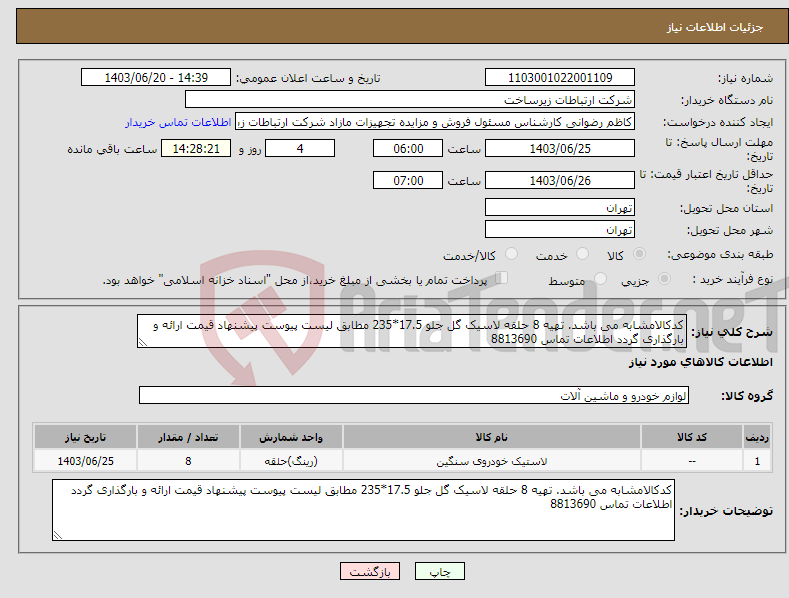The width and height of the screenshot is (789, 598).
Task: Click the price validity date 1403/06/26 field
Action: [560, 180]
